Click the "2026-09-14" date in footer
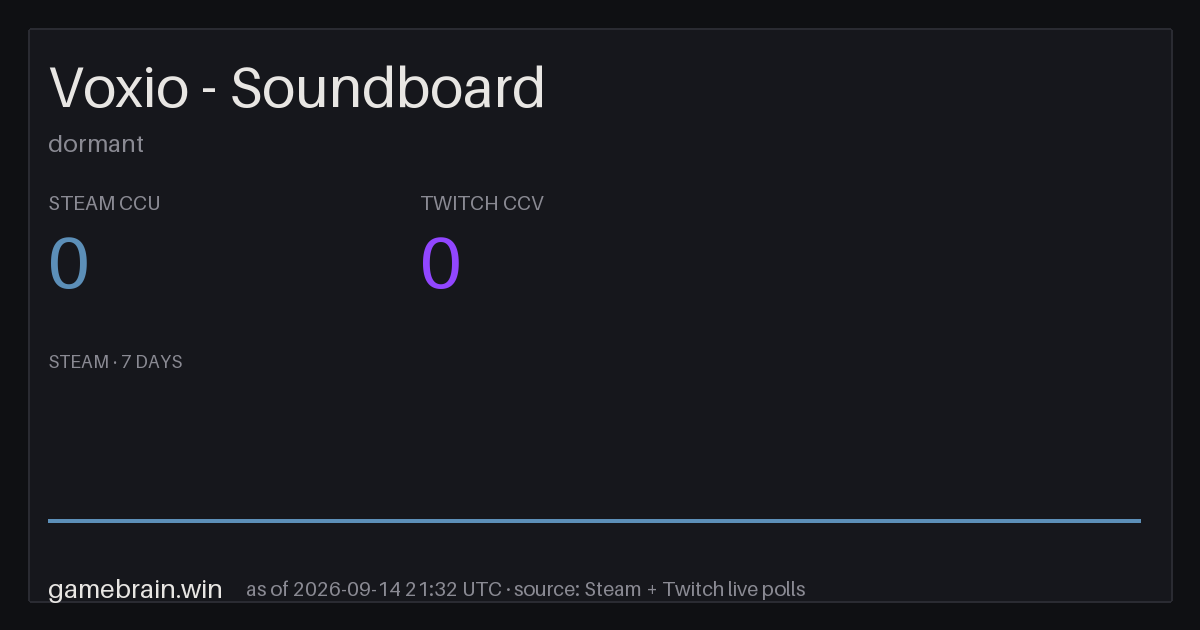Viewport: 1200px width, 630px height. [x=346, y=589]
